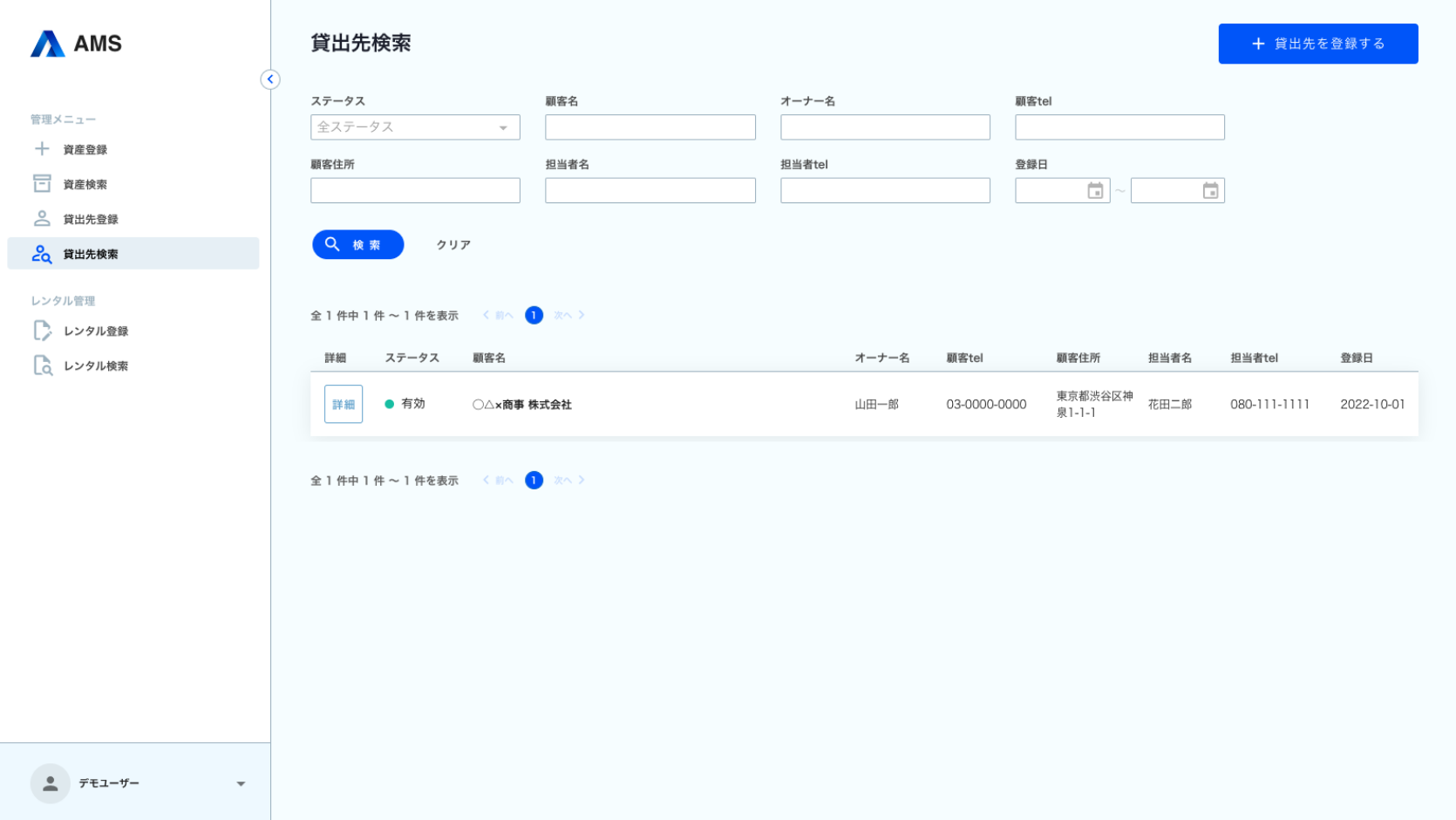Click the ステータス column header

[x=412, y=358]
